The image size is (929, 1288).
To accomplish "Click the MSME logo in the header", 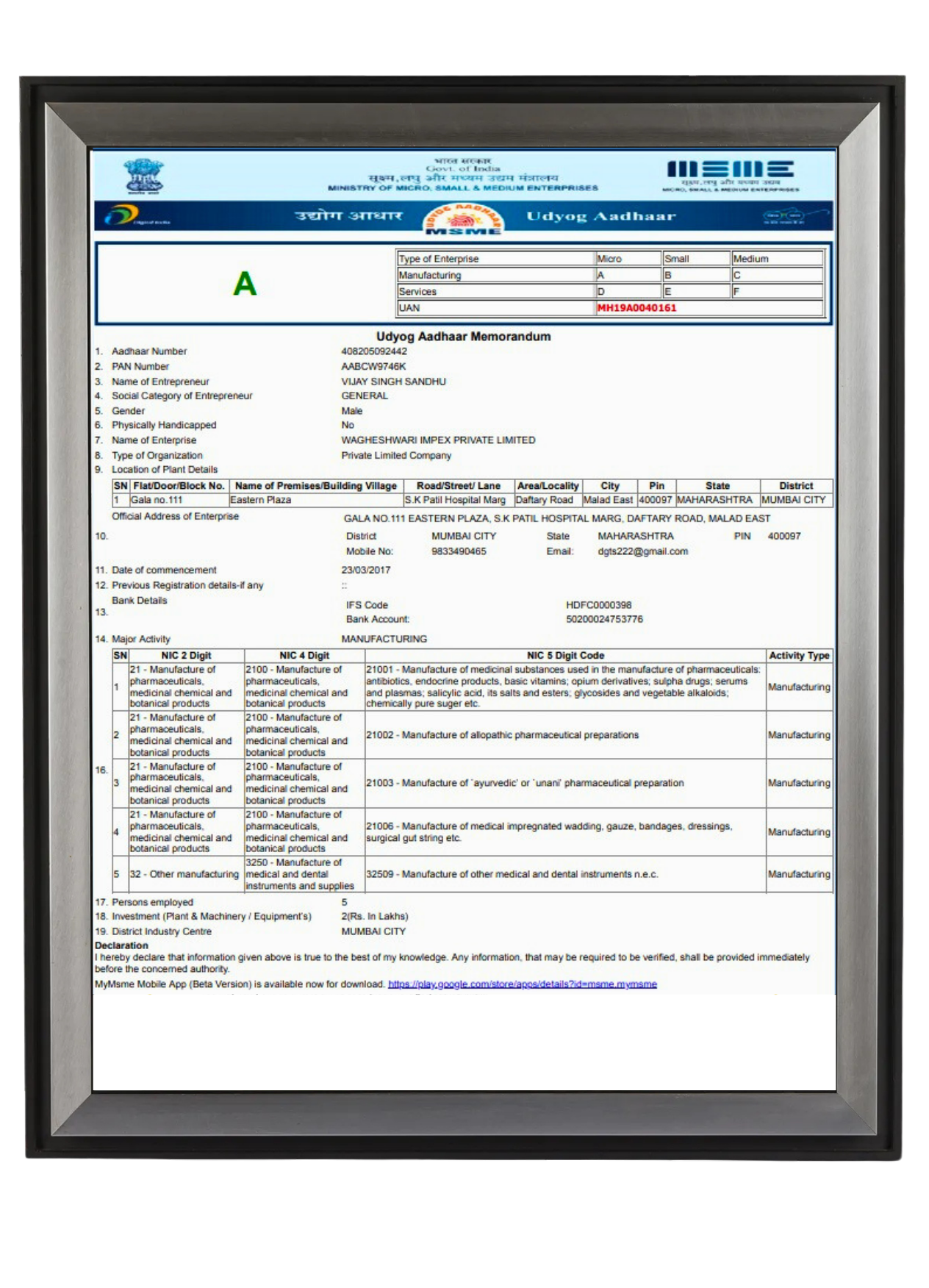I will [730, 175].
